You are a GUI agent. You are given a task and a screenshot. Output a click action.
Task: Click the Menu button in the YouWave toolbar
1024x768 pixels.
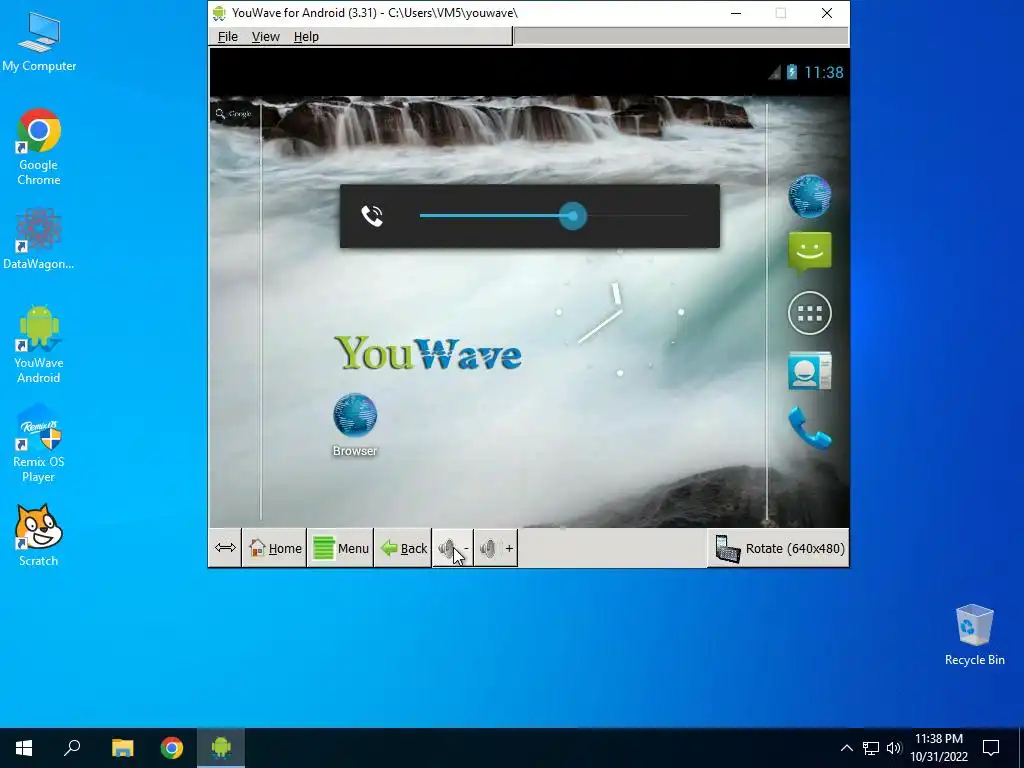tap(340, 549)
